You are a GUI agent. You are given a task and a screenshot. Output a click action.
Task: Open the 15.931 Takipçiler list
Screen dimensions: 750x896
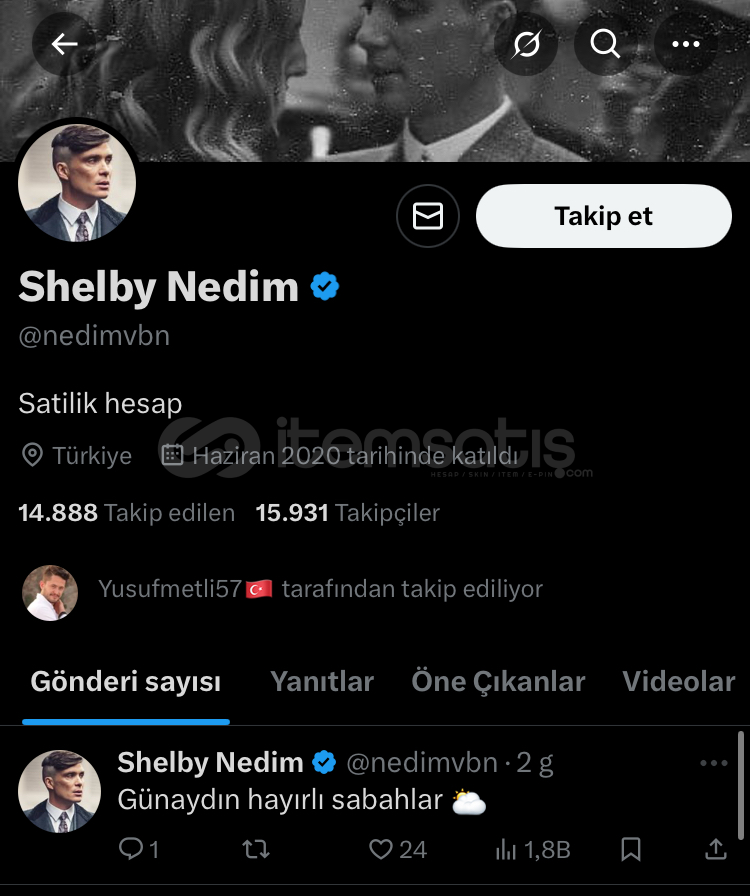coord(348,513)
